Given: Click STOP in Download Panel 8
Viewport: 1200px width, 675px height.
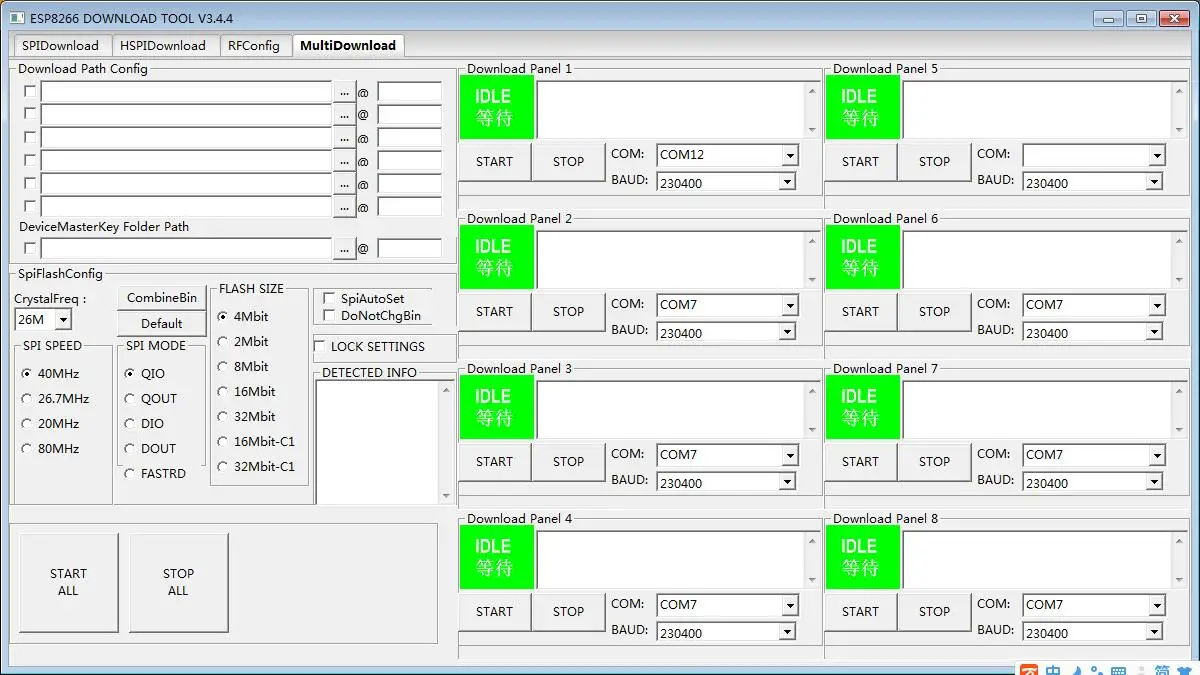Looking at the screenshot, I should click(934, 611).
